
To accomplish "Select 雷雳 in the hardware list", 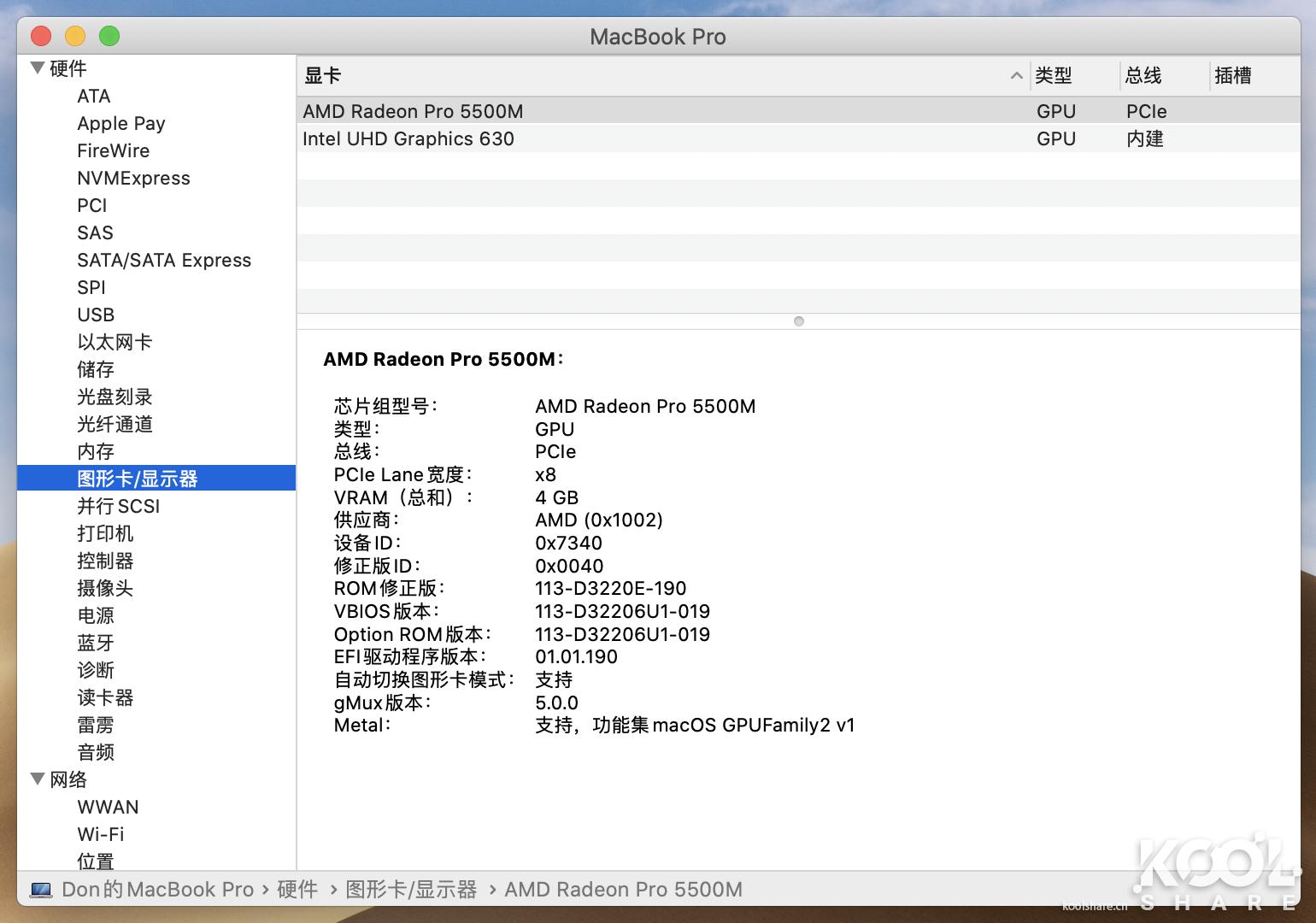I will pyautogui.click(x=95, y=725).
